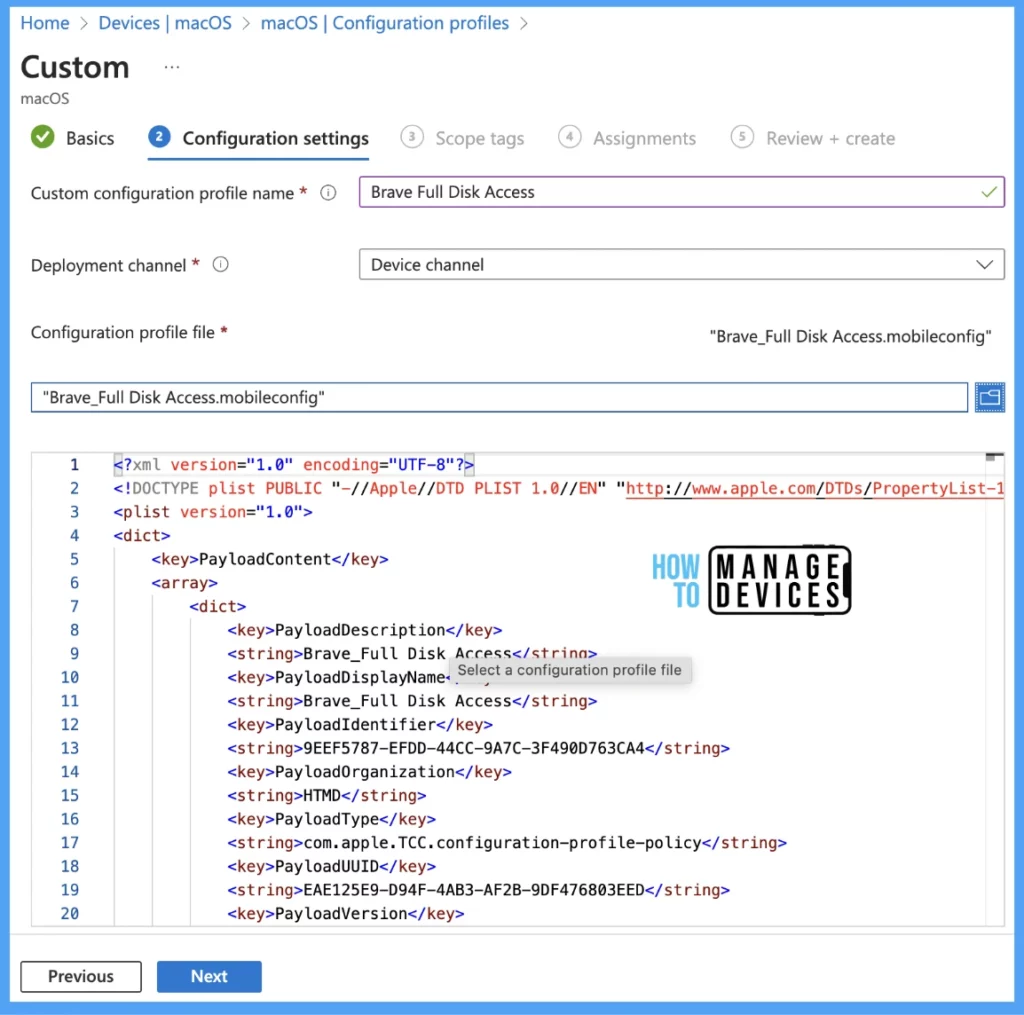Click the Basics green checkmark icon
Image resolution: width=1024 pixels, height=1015 pixels.
[43, 137]
